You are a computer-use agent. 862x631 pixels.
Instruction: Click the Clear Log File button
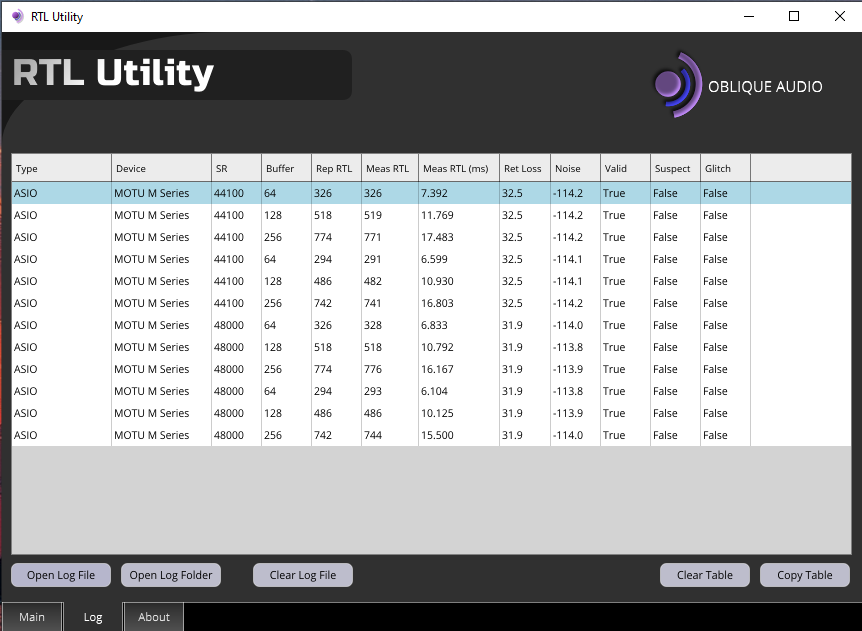(302, 575)
